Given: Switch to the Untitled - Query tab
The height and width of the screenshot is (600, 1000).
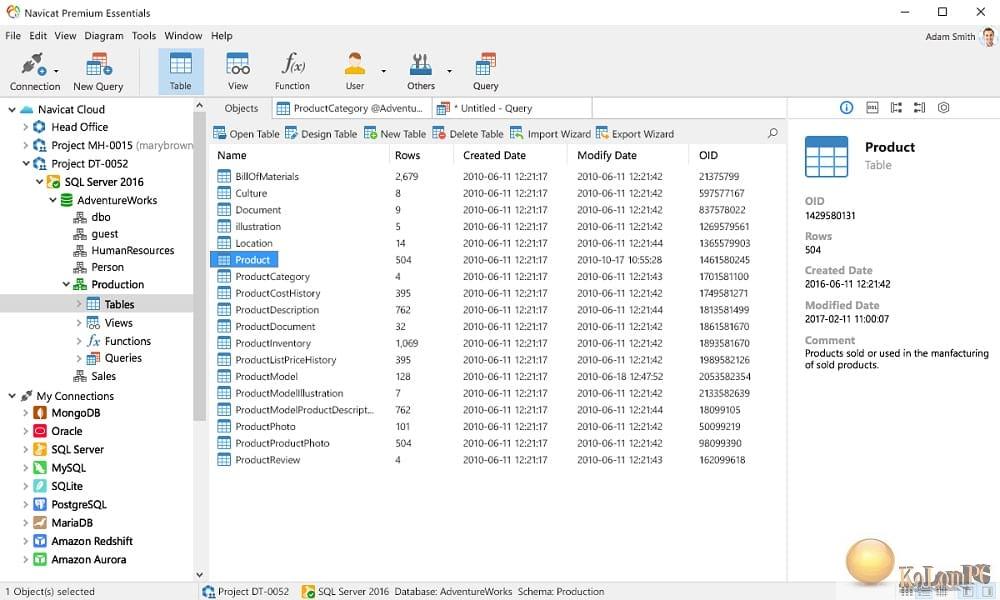Looking at the screenshot, I should (512, 108).
